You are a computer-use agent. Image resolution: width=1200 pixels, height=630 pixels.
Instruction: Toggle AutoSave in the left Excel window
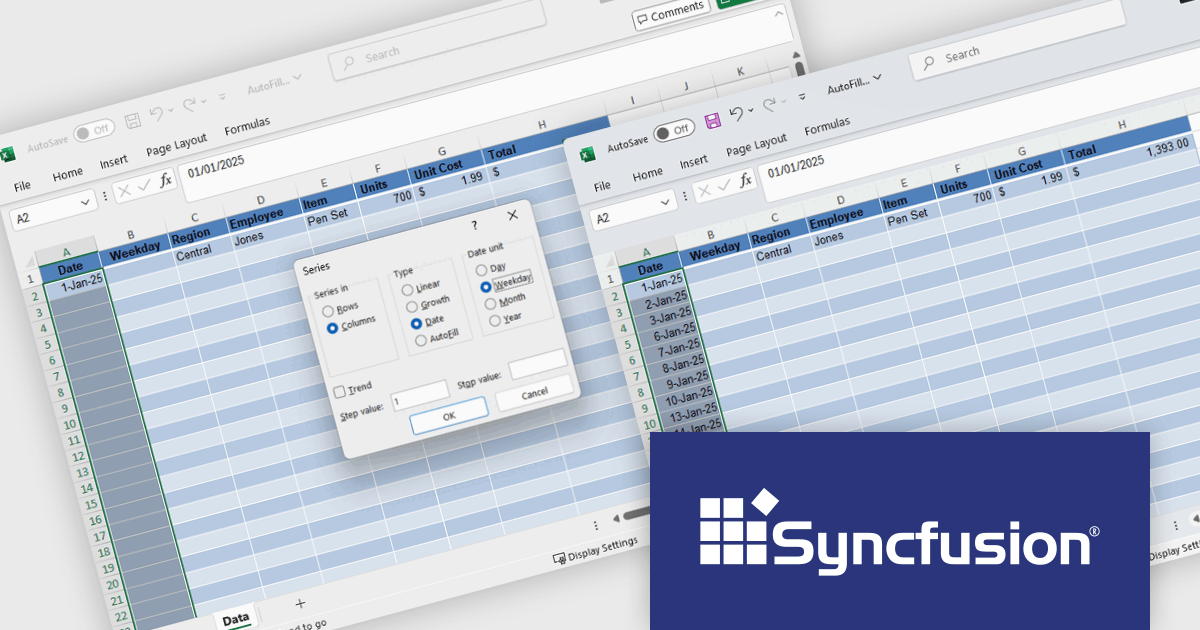pos(95,131)
